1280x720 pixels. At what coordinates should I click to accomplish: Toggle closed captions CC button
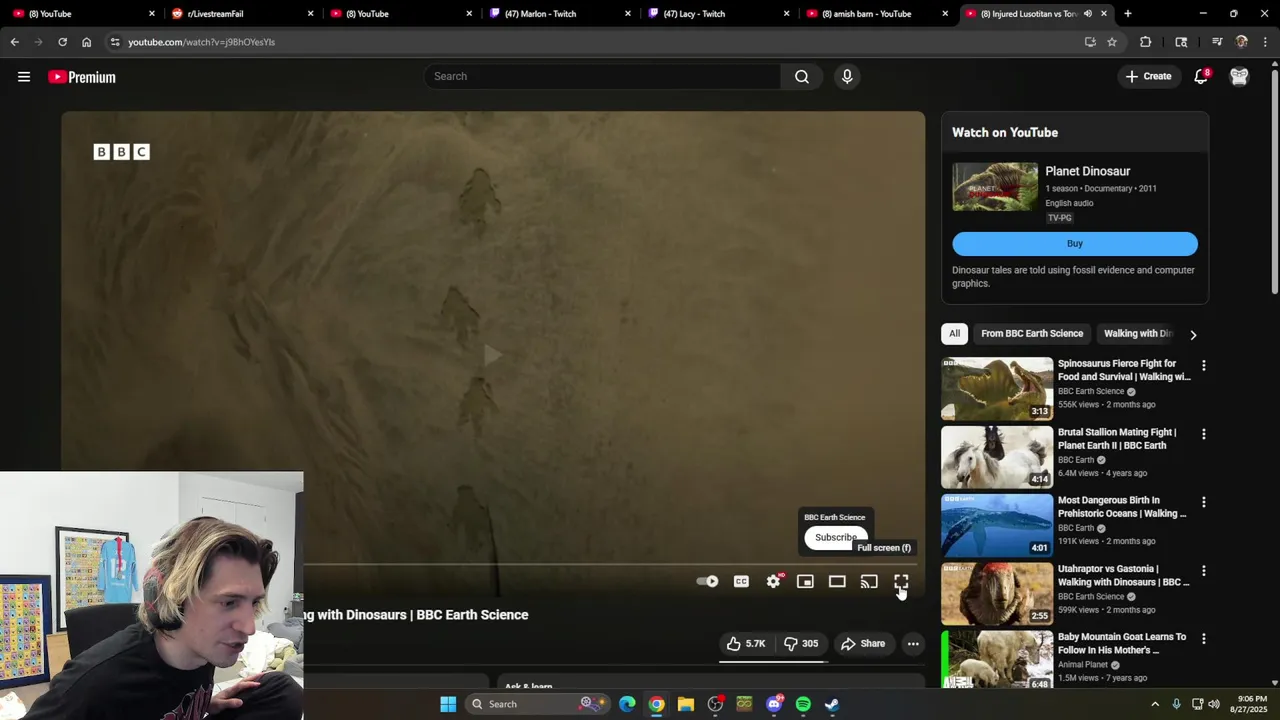[741, 581]
